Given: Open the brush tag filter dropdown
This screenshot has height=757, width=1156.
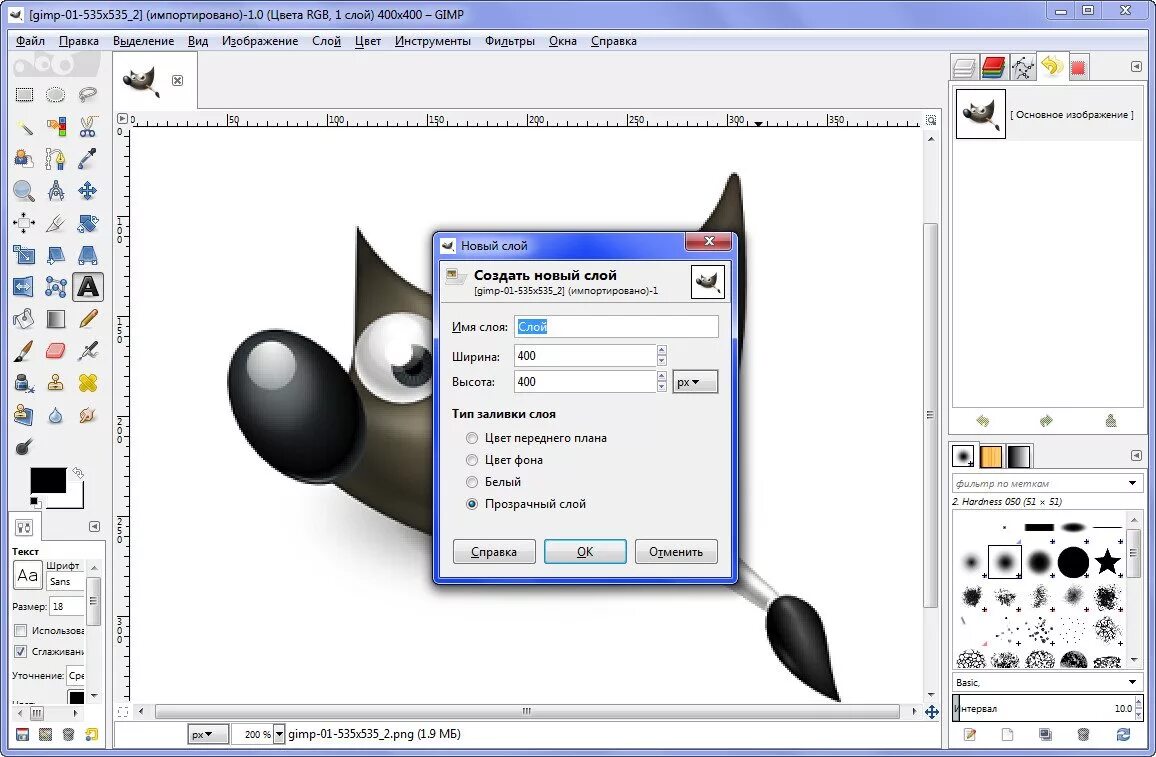Looking at the screenshot, I should (x=1132, y=484).
